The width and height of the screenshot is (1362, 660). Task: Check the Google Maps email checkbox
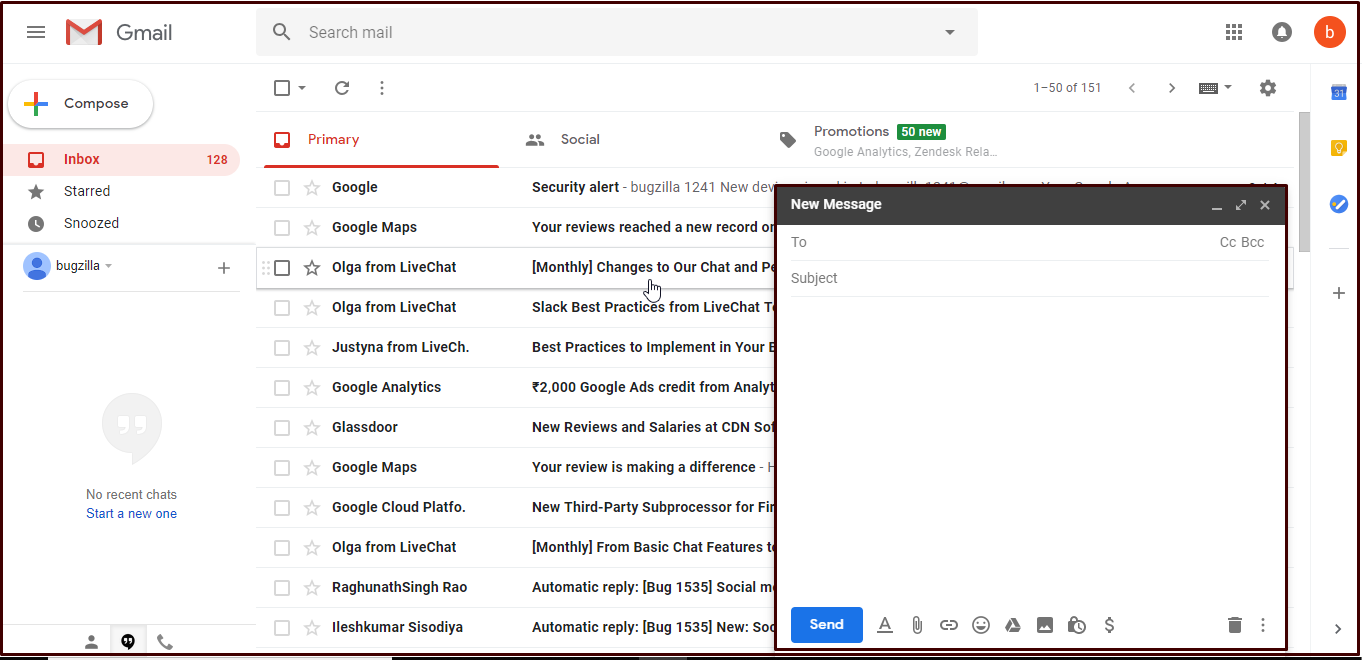tap(282, 227)
